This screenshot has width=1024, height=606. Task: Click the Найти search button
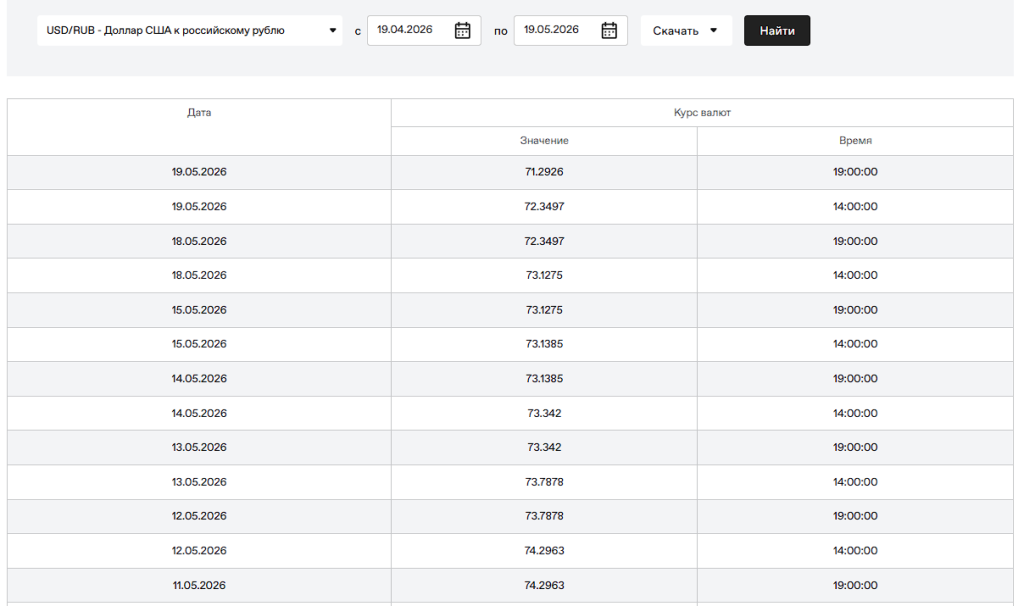[776, 30]
